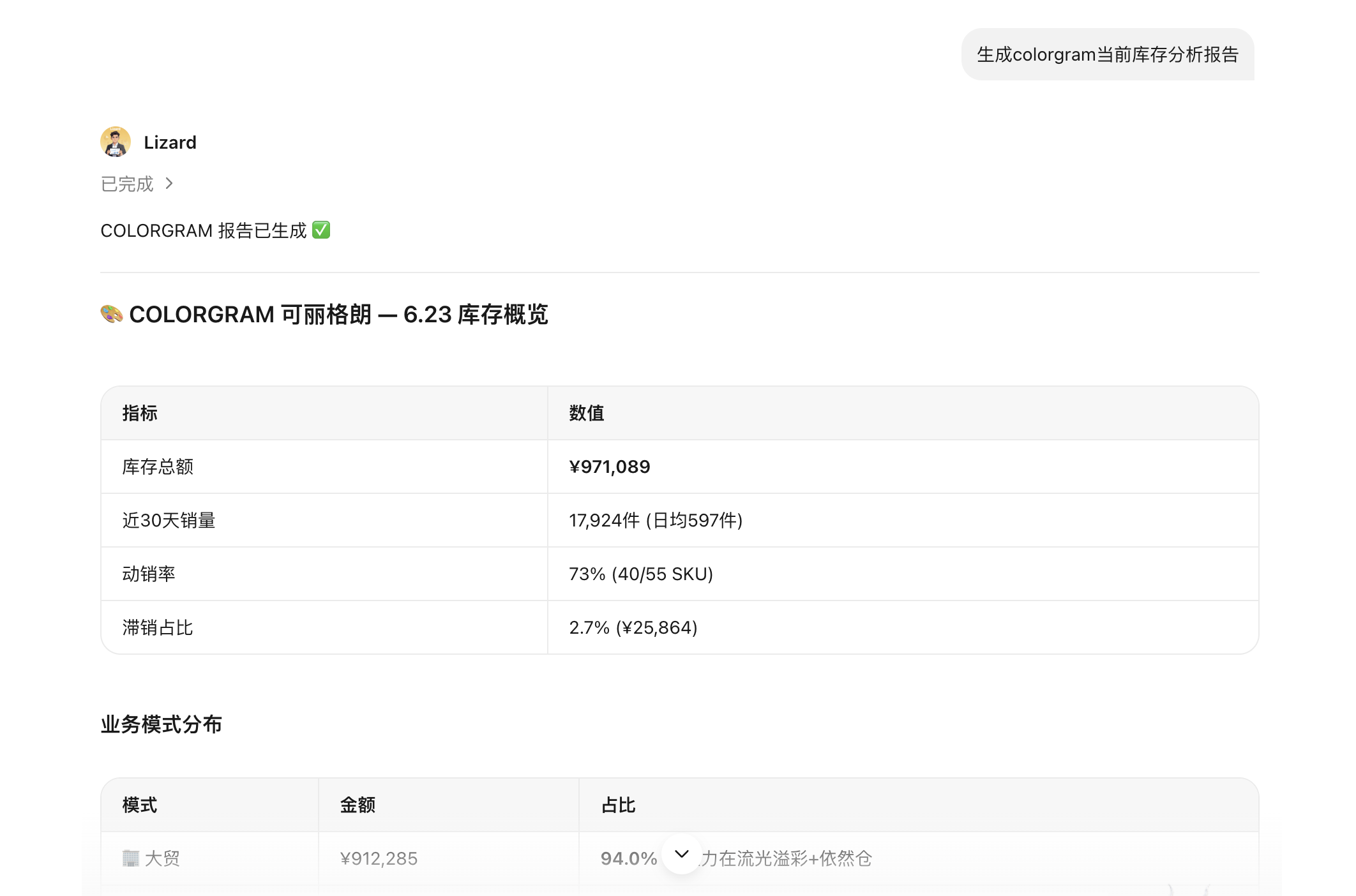Click the Lizard avatar image
Screen dimensions: 1356x896
pos(116,142)
